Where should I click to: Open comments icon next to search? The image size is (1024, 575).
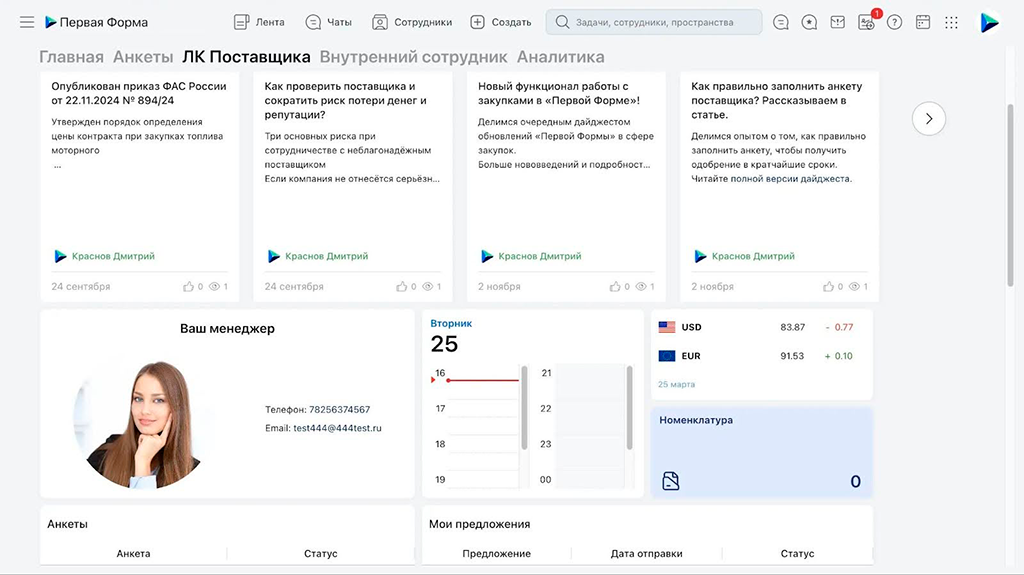click(x=780, y=22)
